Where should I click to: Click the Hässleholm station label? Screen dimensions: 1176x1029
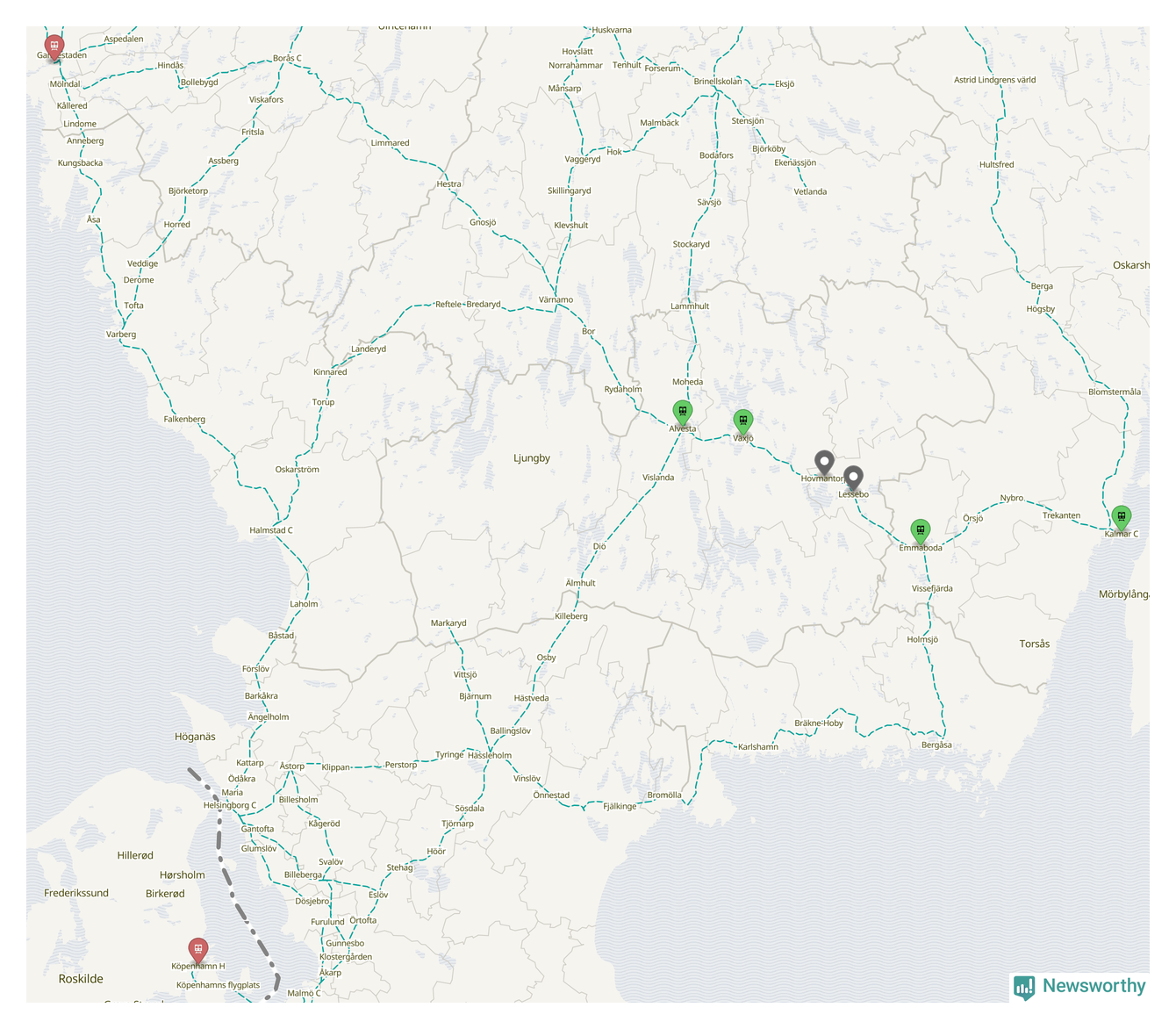click(490, 755)
